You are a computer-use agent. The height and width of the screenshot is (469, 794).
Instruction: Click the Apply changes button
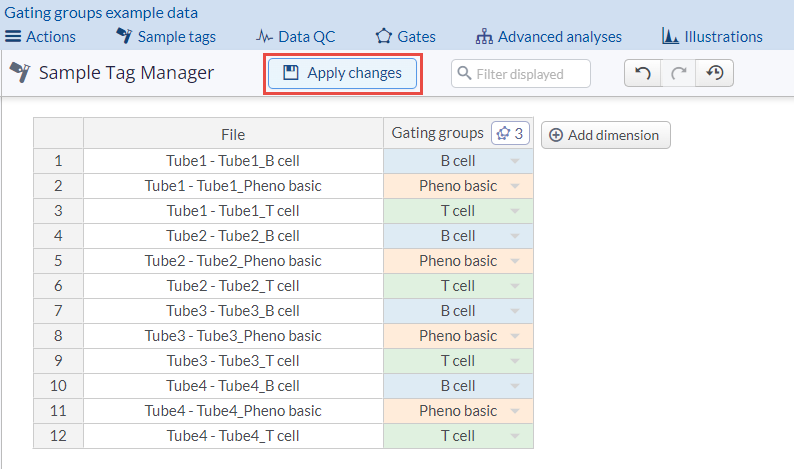point(343,73)
